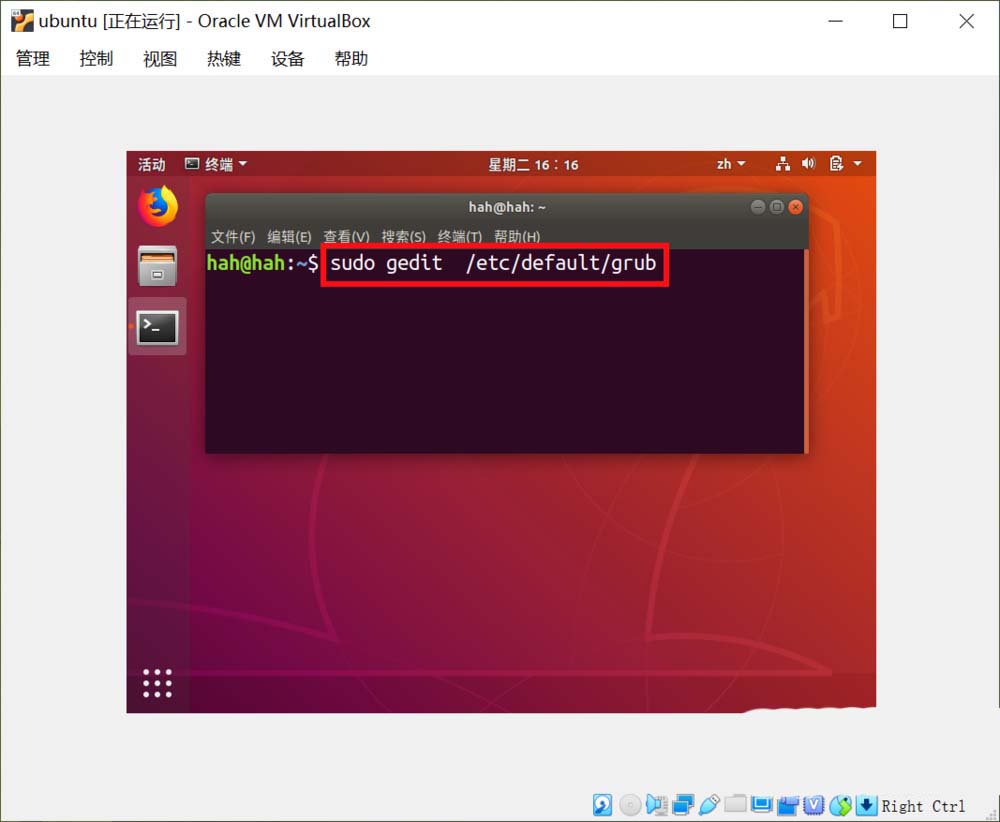This screenshot has height=822, width=1000.
Task: Click the keyboard capture arrow icon
Action: (866, 805)
